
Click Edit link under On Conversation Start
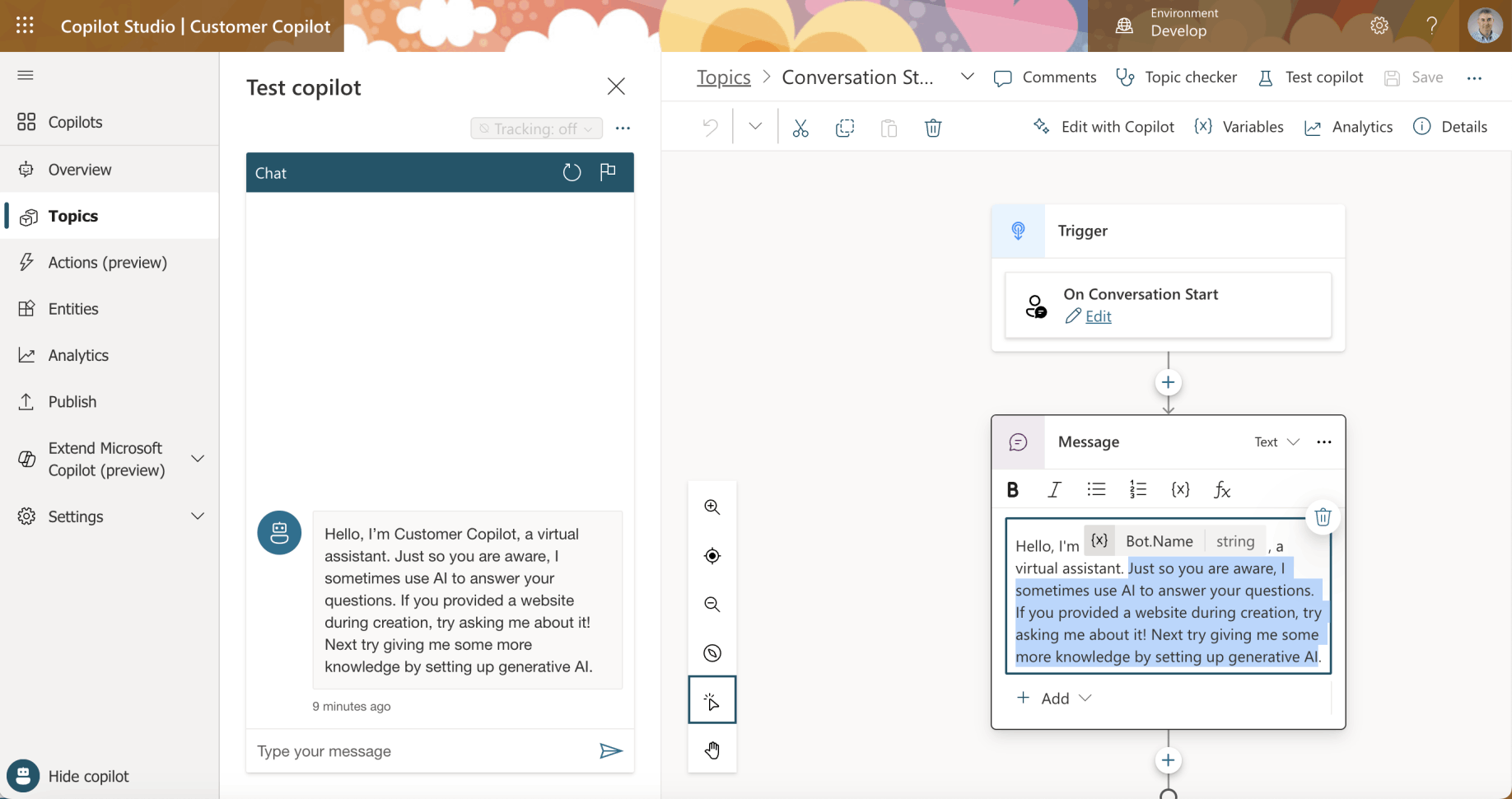pos(1098,316)
